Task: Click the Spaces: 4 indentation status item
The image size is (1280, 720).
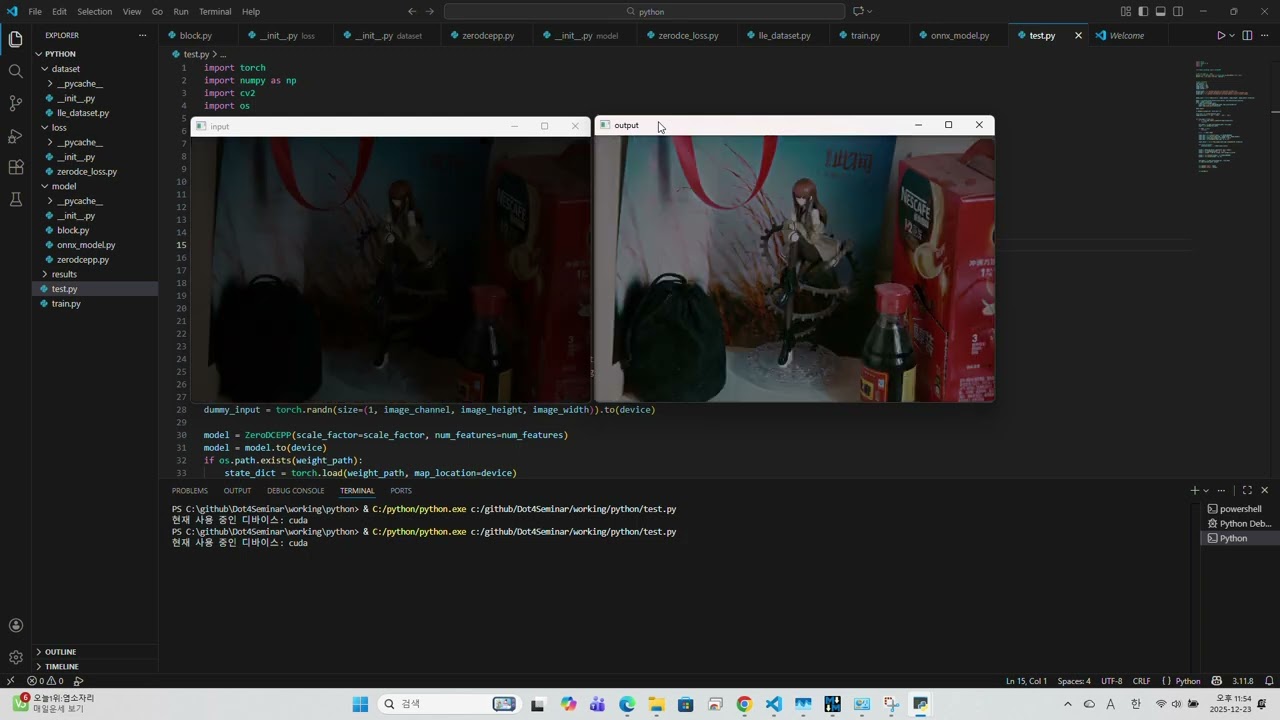Action: pos(1074,681)
